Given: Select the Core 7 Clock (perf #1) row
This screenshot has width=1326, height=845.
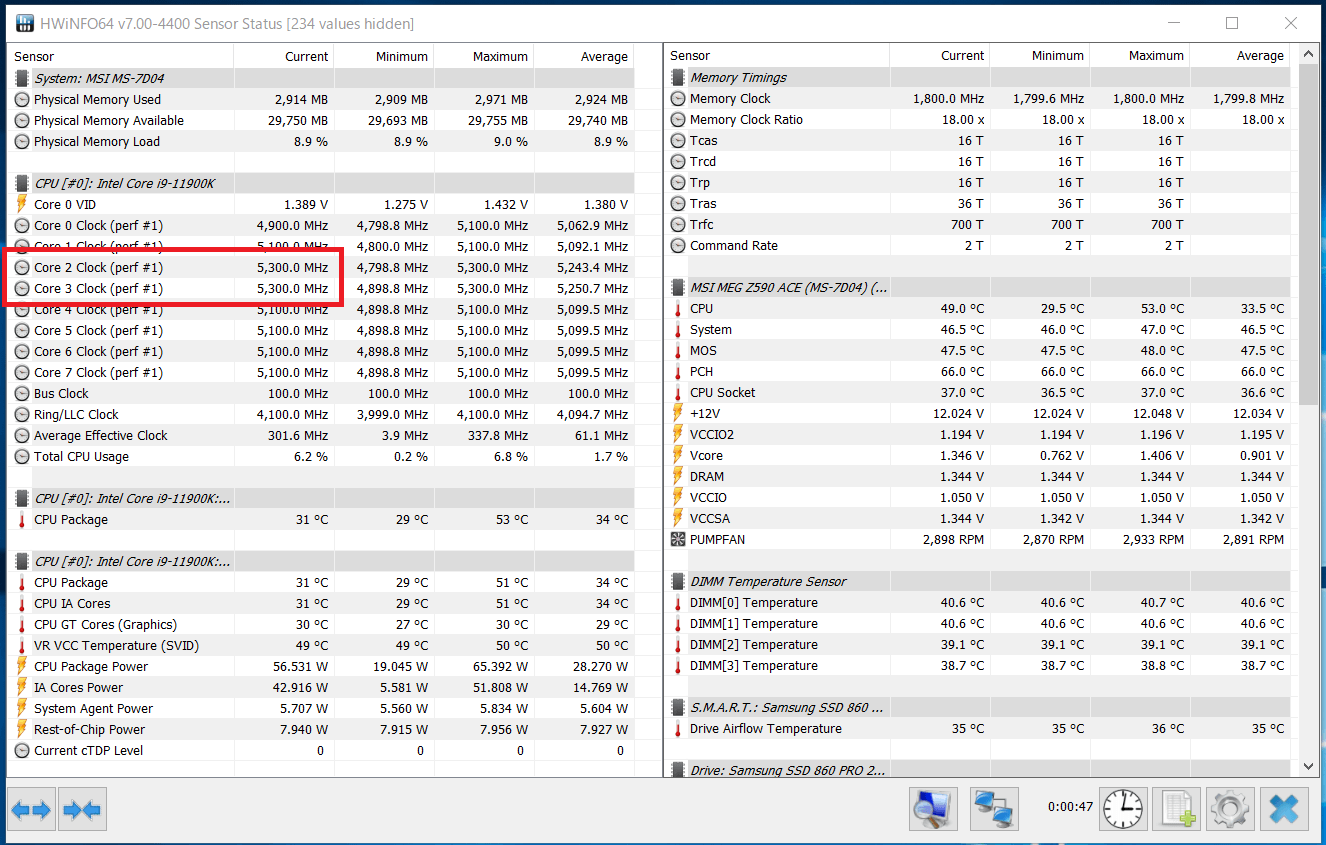Looking at the screenshot, I should pos(321,372).
